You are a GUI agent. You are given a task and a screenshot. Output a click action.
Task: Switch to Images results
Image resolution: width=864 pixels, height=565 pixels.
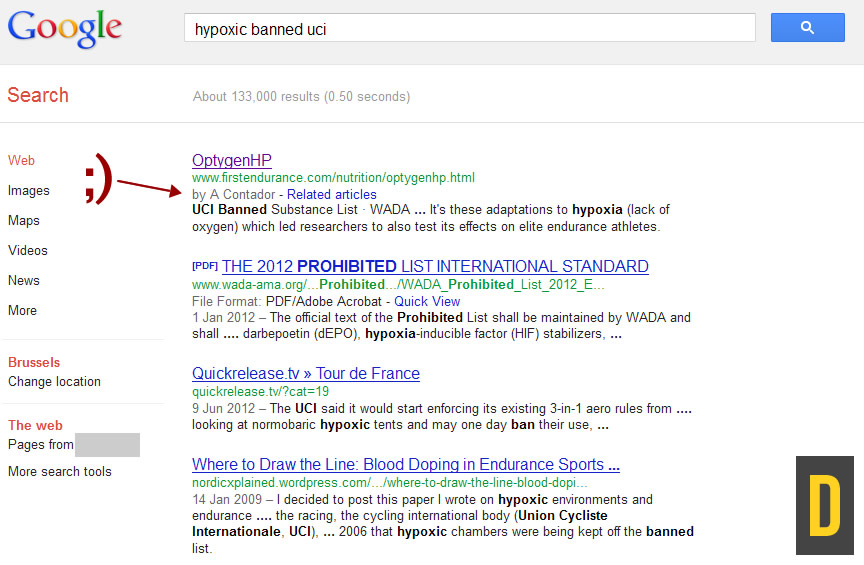[x=28, y=190]
